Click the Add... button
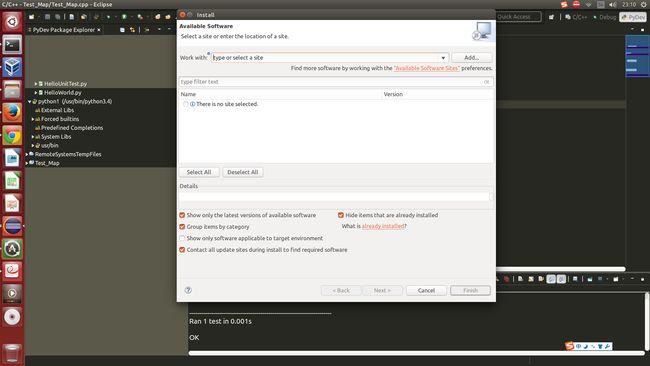This screenshot has height=366, width=650. coord(471,58)
